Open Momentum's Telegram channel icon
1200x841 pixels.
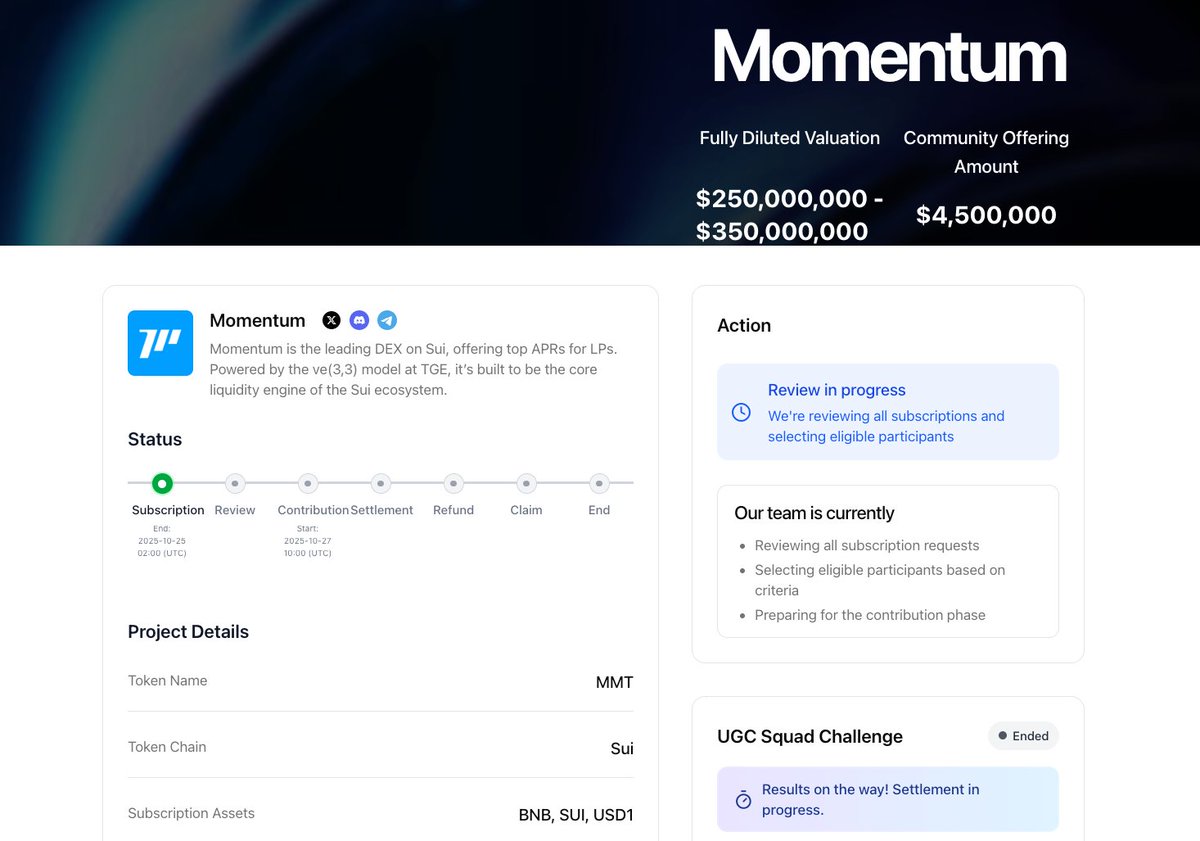[x=387, y=320]
